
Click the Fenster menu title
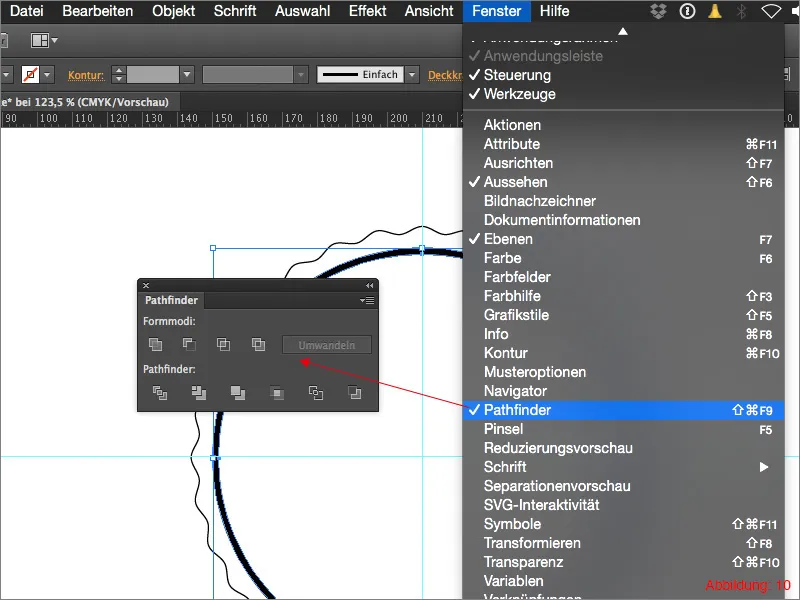[x=496, y=11]
